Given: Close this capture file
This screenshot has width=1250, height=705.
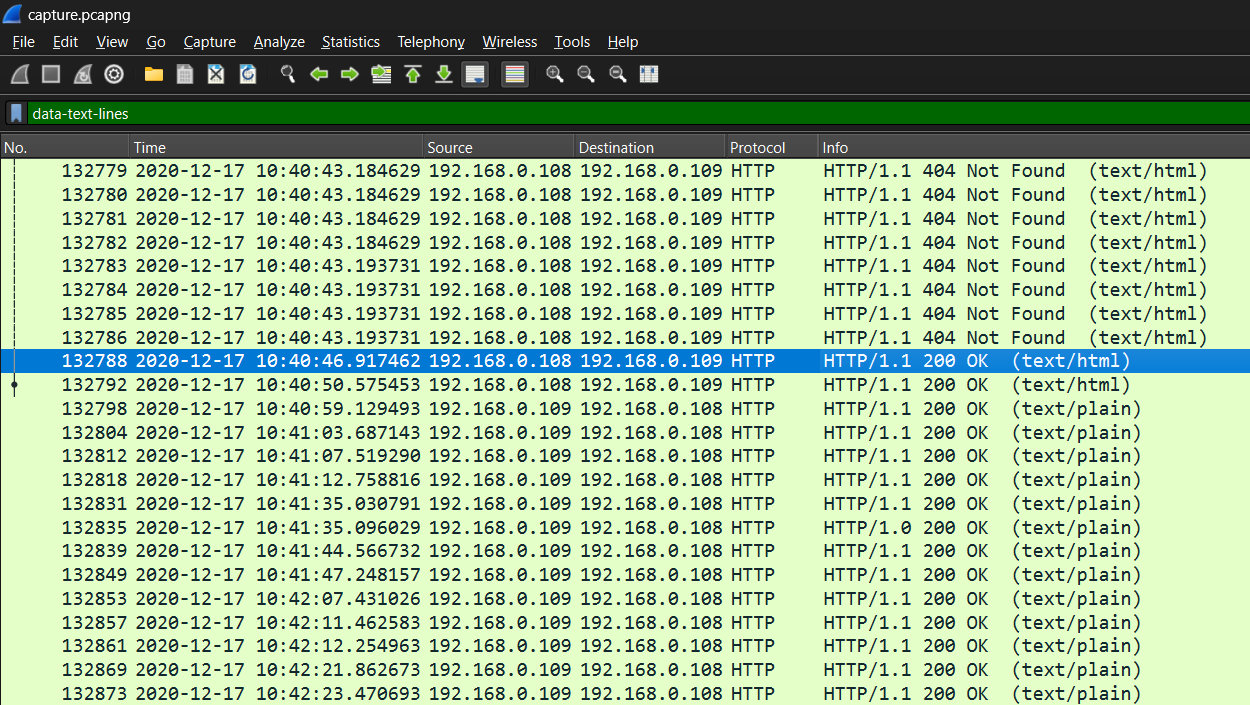Looking at the screenshot, I should (216, 74).
